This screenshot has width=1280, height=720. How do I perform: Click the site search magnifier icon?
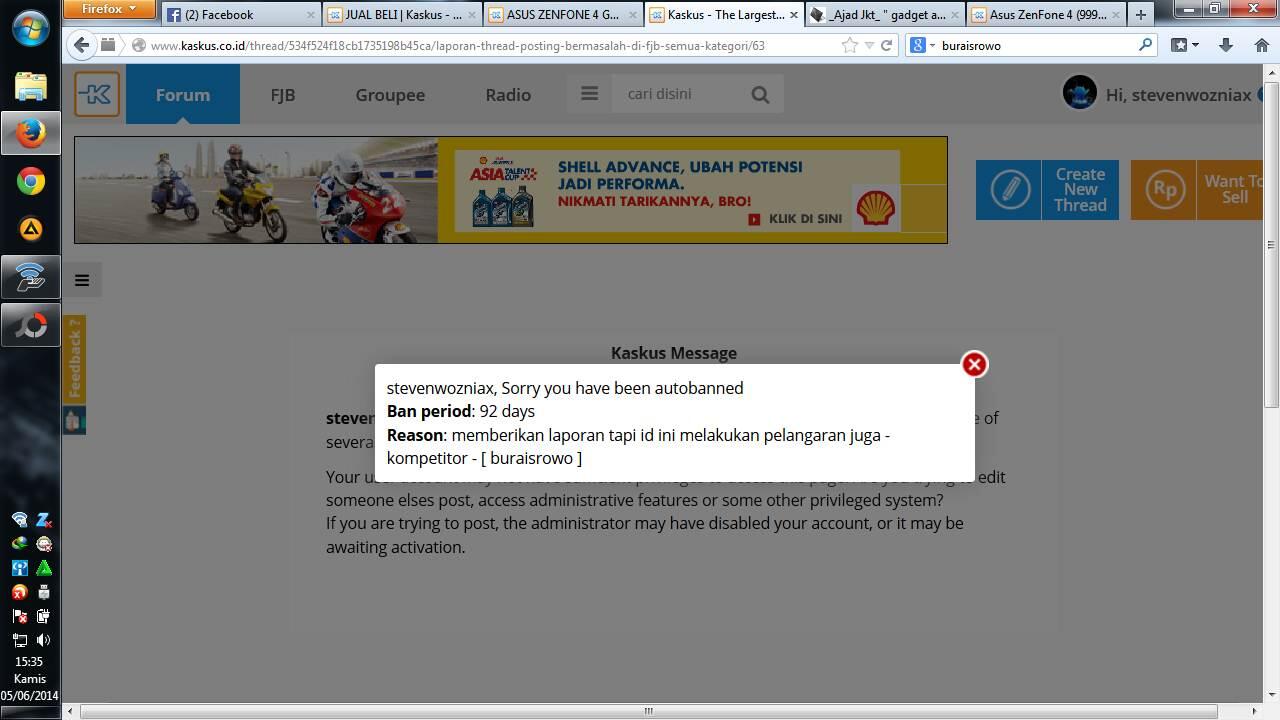click(761, 94)
